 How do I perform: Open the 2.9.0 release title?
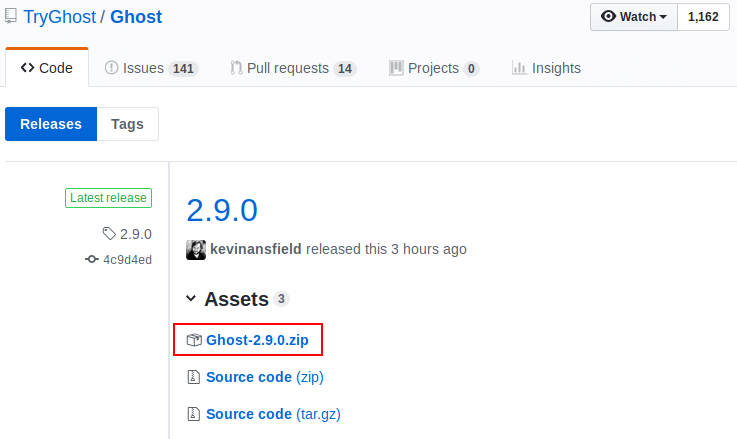[x=222, y=210]
